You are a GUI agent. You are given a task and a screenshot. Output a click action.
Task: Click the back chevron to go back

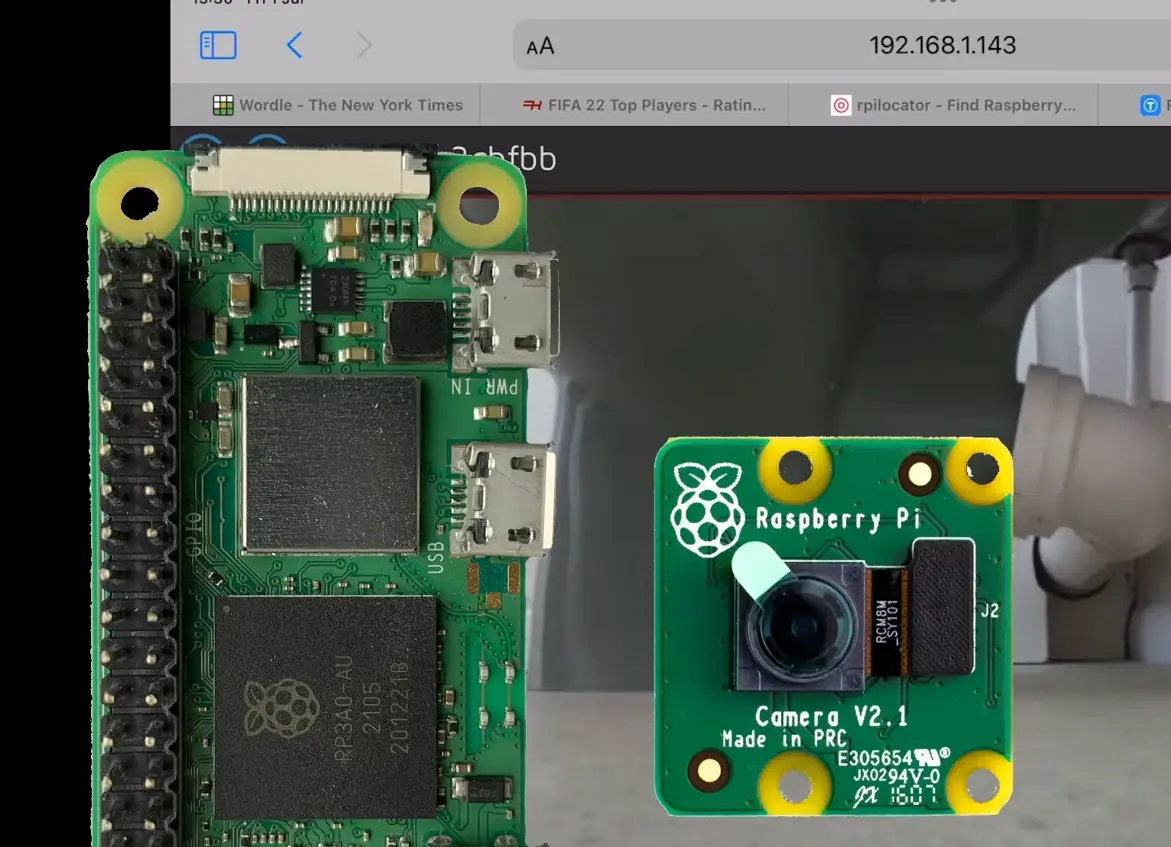point(292,44)
